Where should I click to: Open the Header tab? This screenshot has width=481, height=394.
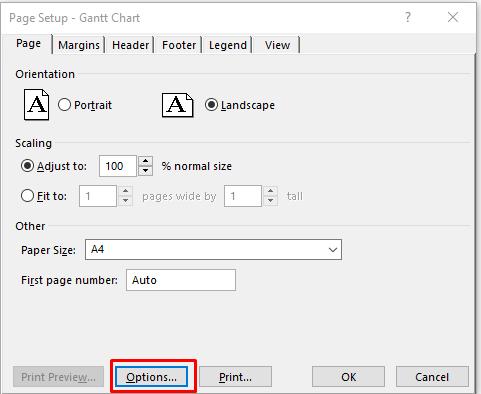click(x=130, y=45)
